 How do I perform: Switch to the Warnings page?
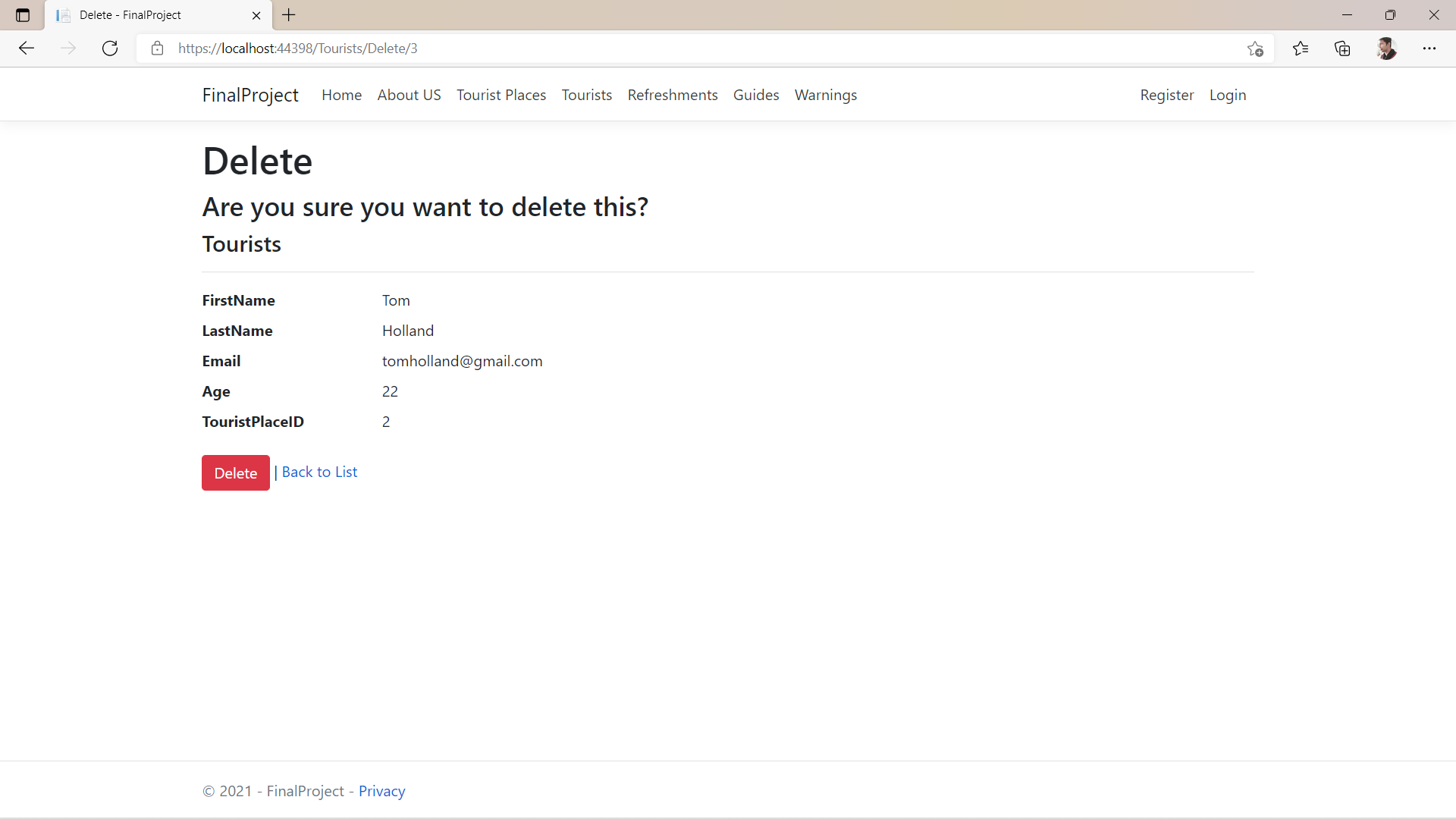tap(826, 95)
